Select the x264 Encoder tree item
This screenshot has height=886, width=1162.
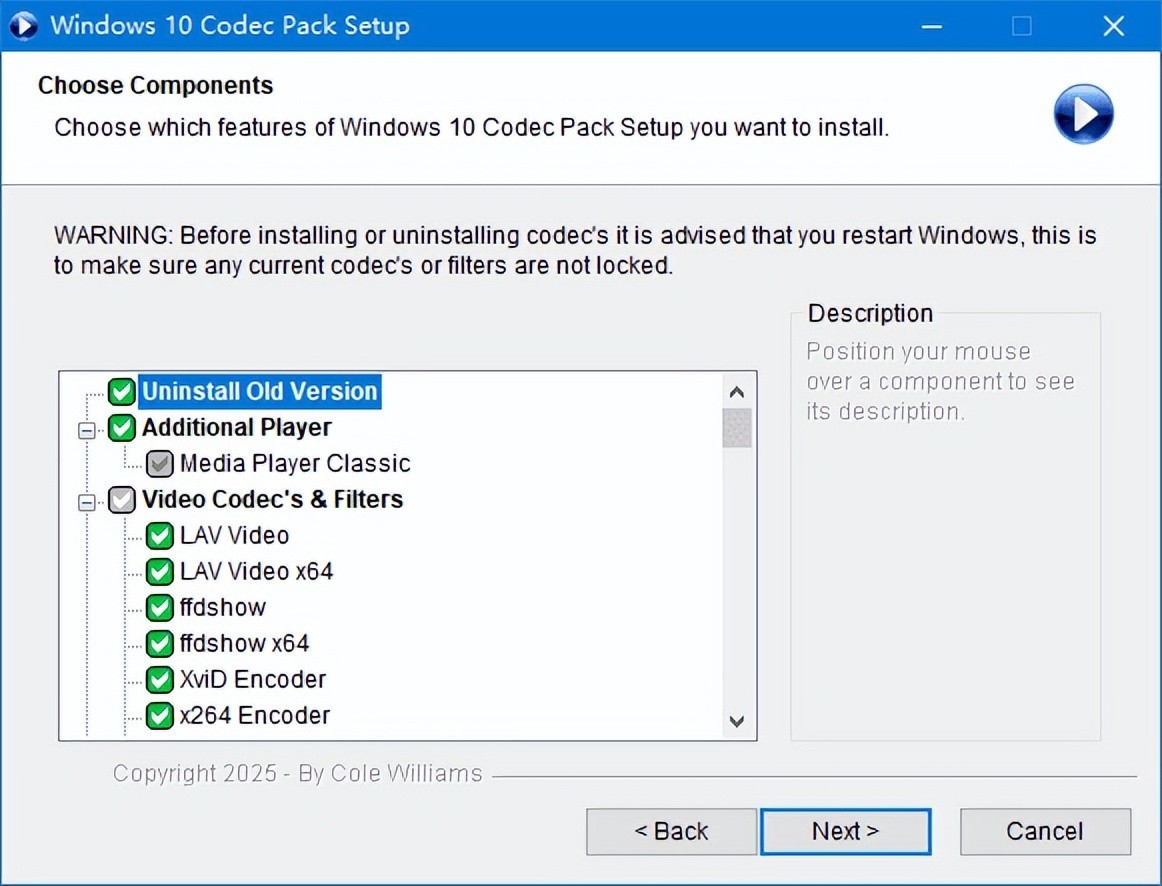coord(254,716)
